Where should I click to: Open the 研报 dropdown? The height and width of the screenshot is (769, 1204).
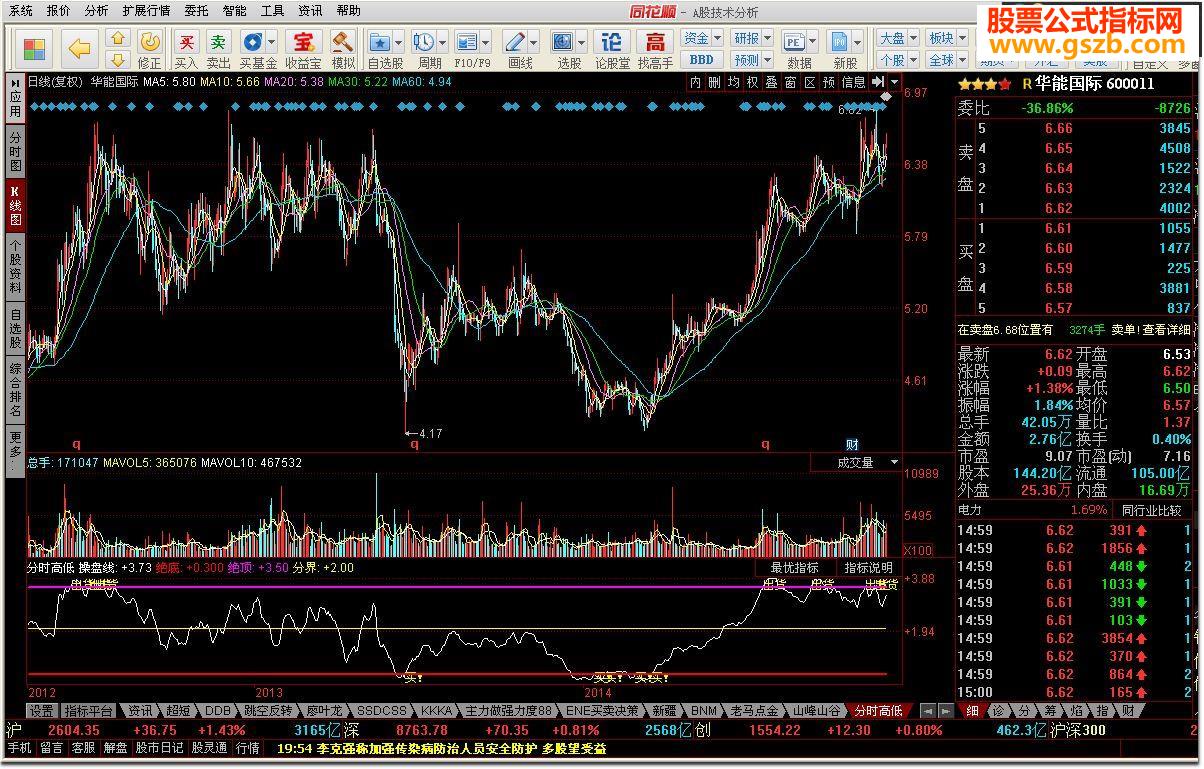pos(753,39)
